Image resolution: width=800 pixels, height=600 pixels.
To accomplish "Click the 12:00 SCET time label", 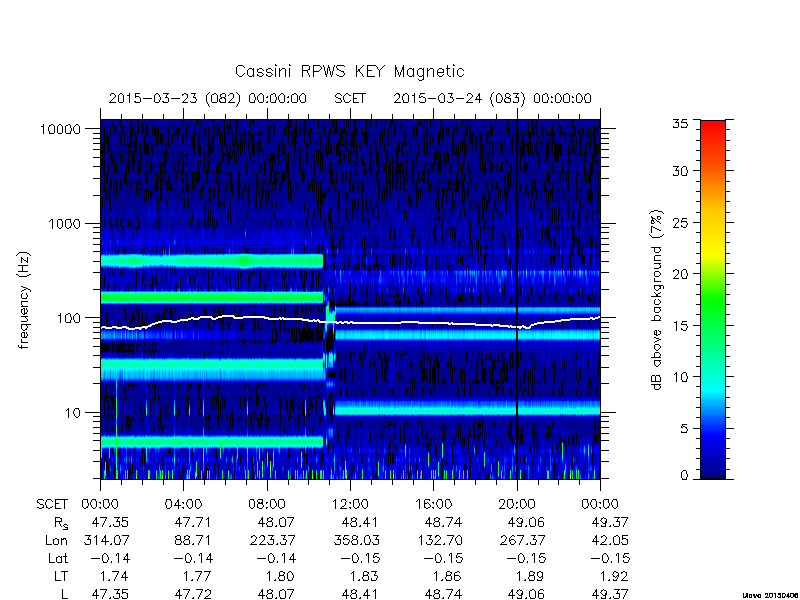I will 350,505.
